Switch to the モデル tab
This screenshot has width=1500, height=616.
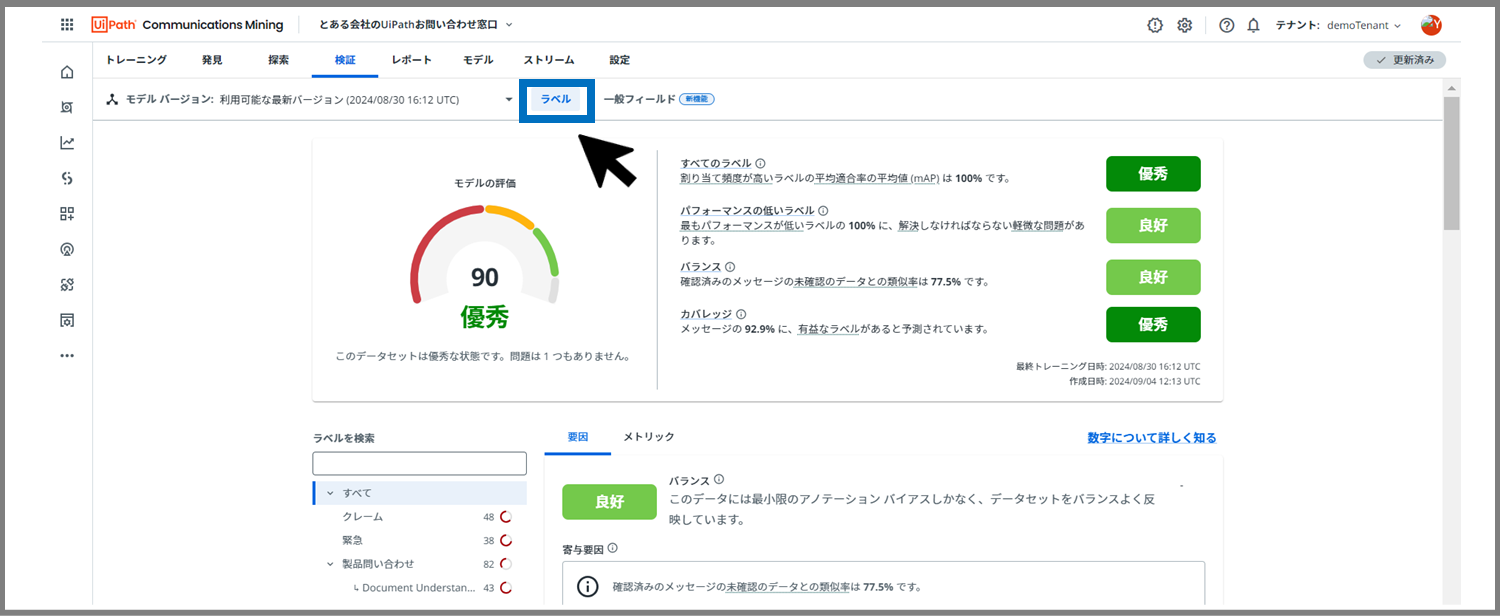478,60
